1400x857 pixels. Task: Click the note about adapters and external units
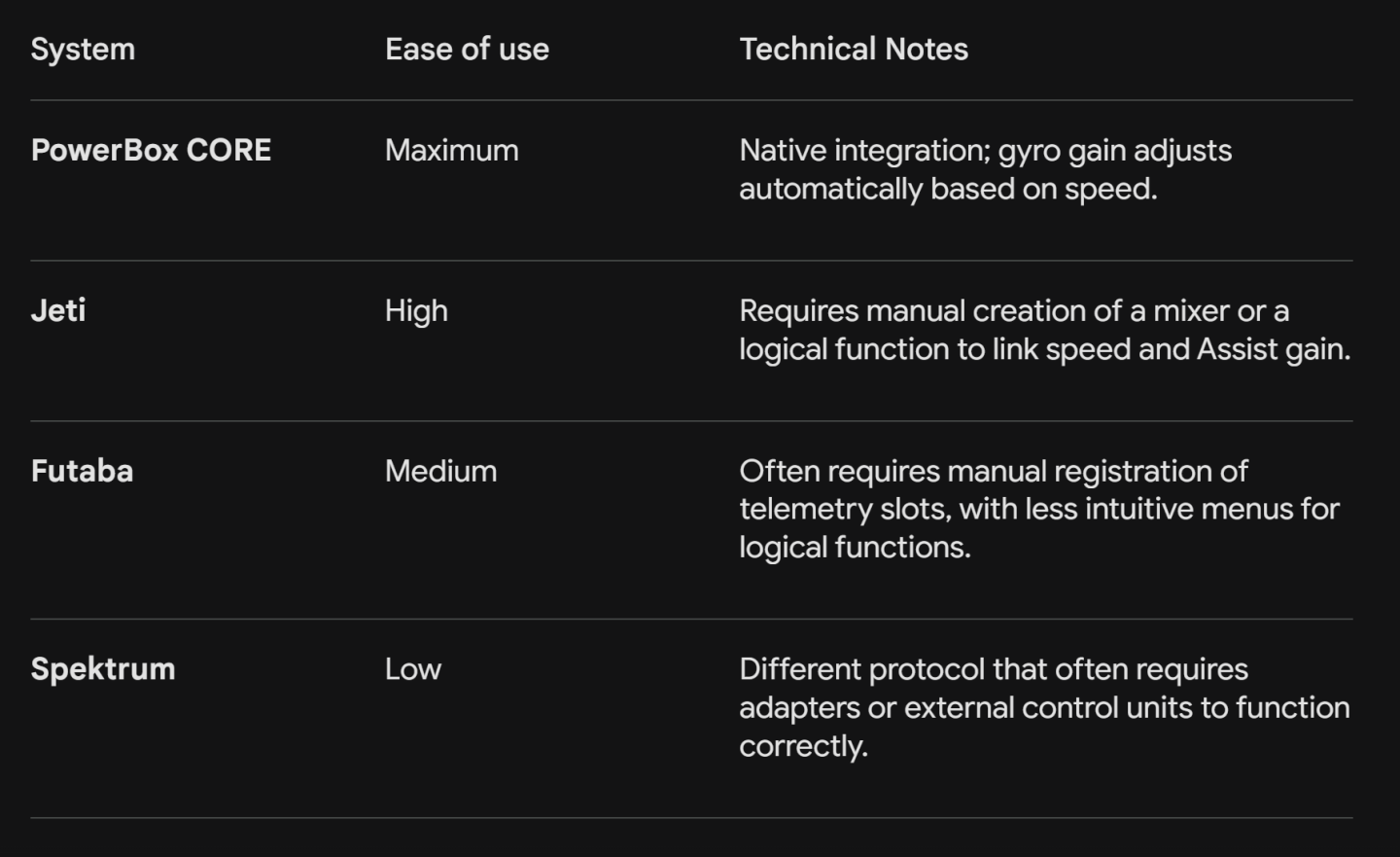pyautogui.click(x=1045, y=707)
